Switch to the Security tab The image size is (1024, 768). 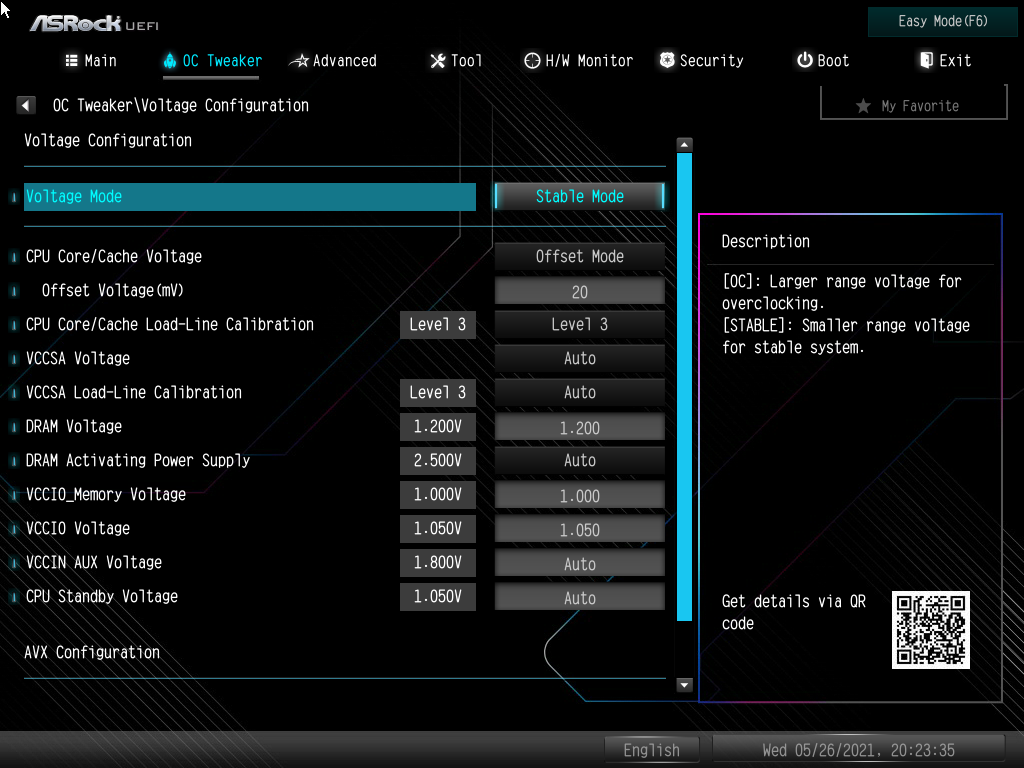pos(701,60)
